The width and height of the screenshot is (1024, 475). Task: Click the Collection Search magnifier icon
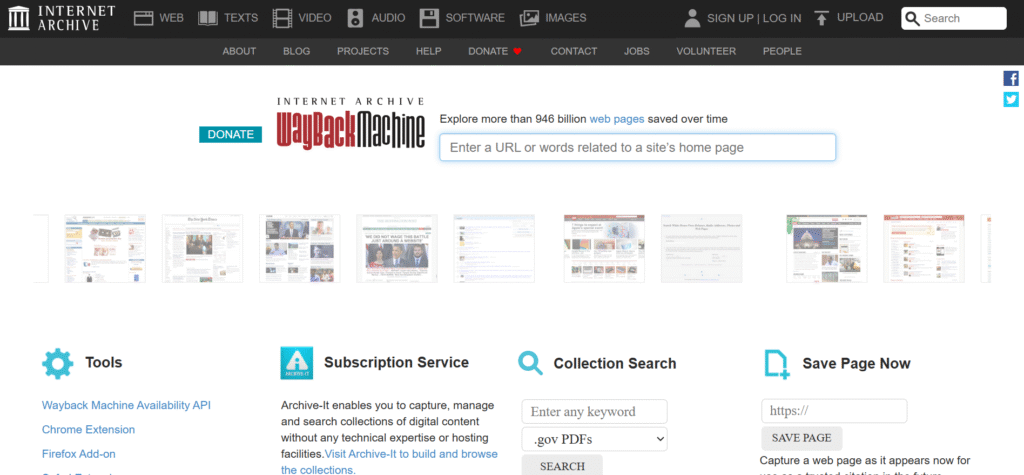click(531, 363)
